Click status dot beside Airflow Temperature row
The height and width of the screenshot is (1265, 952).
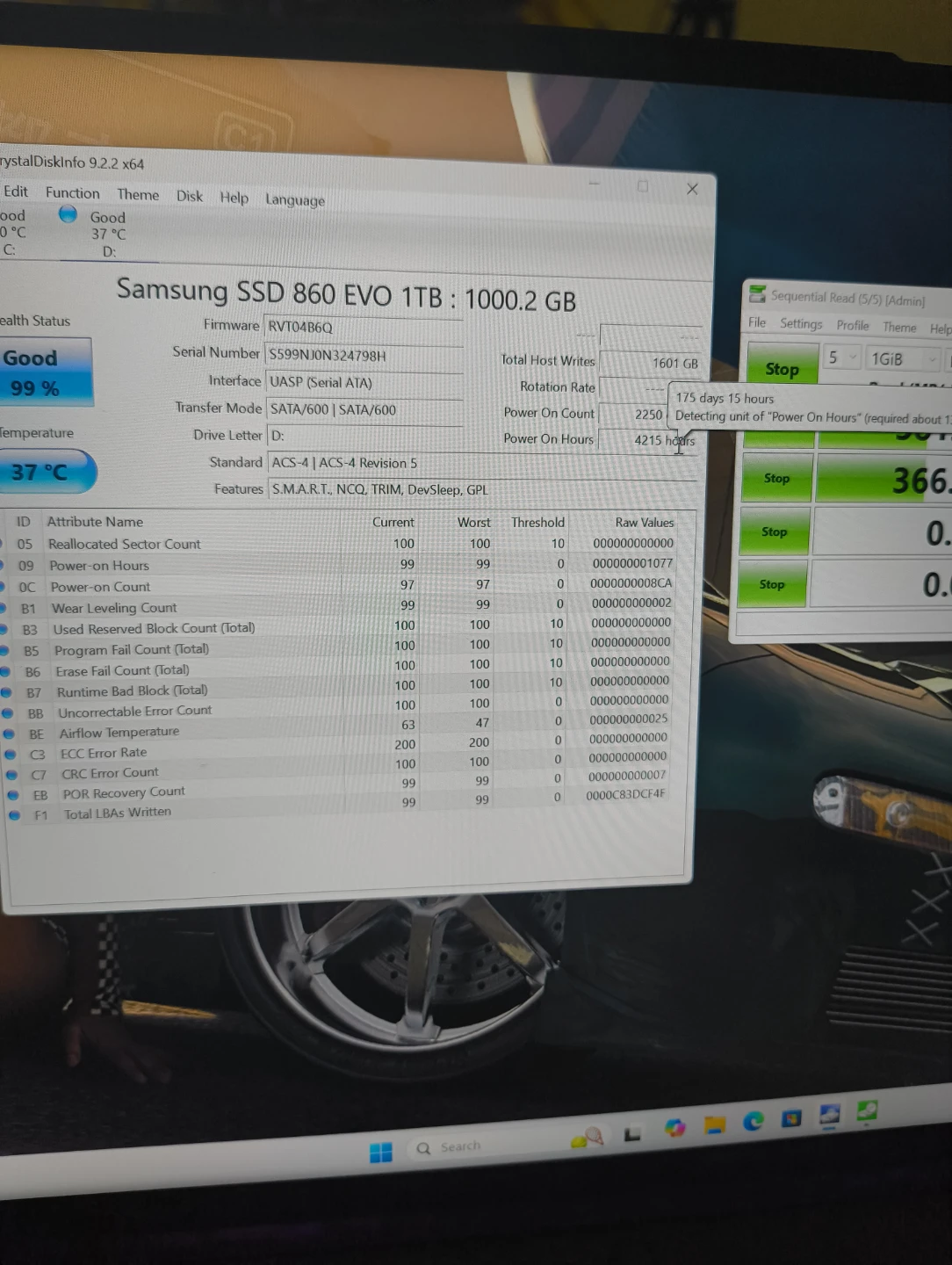[x=9, y=734]
